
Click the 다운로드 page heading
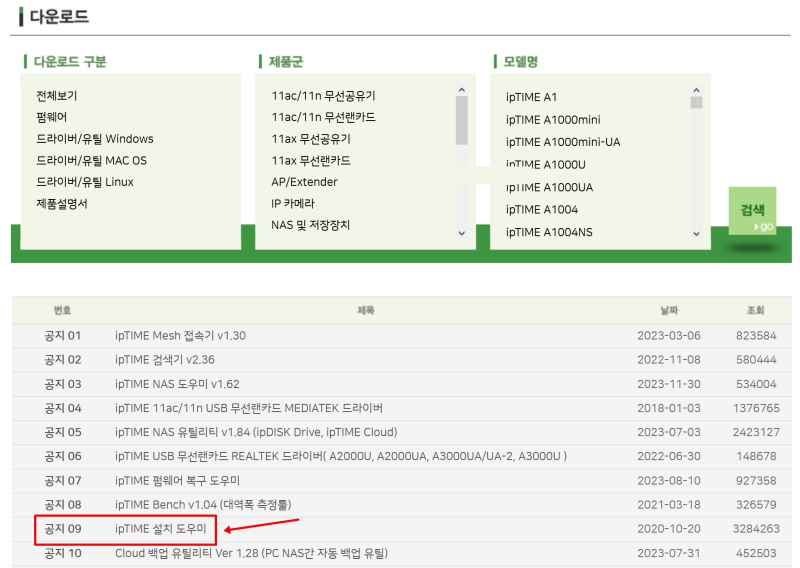coord(59,16)
